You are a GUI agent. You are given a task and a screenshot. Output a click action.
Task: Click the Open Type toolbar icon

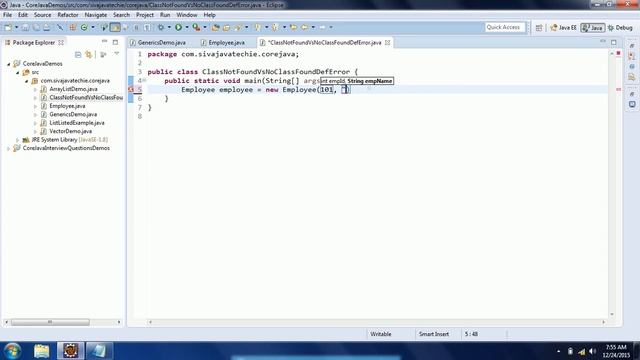tap(215, 27)
